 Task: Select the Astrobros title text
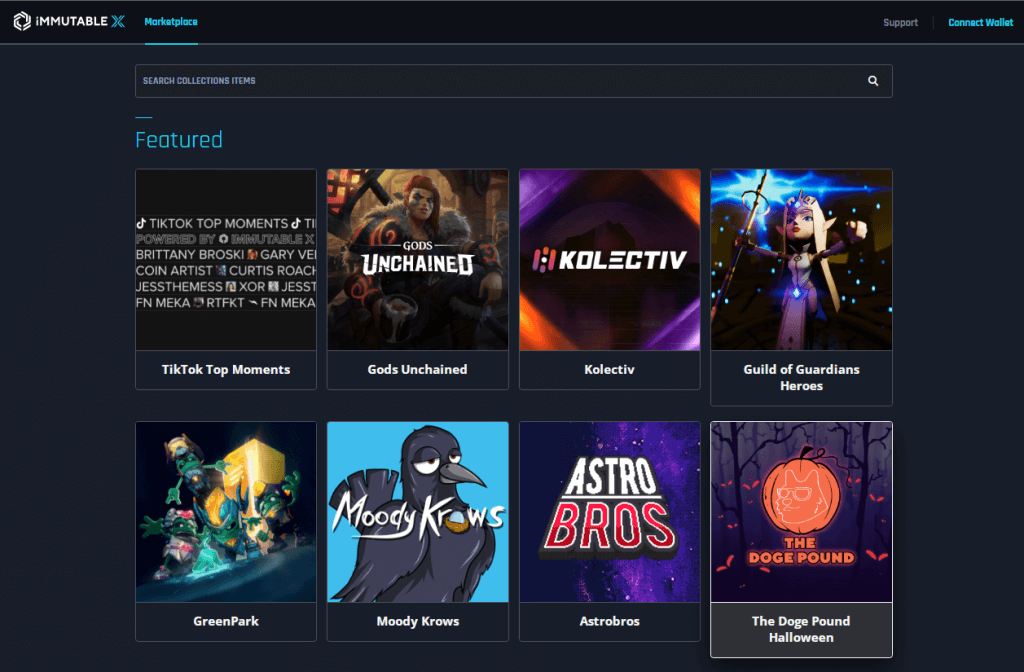coord(609,622)
